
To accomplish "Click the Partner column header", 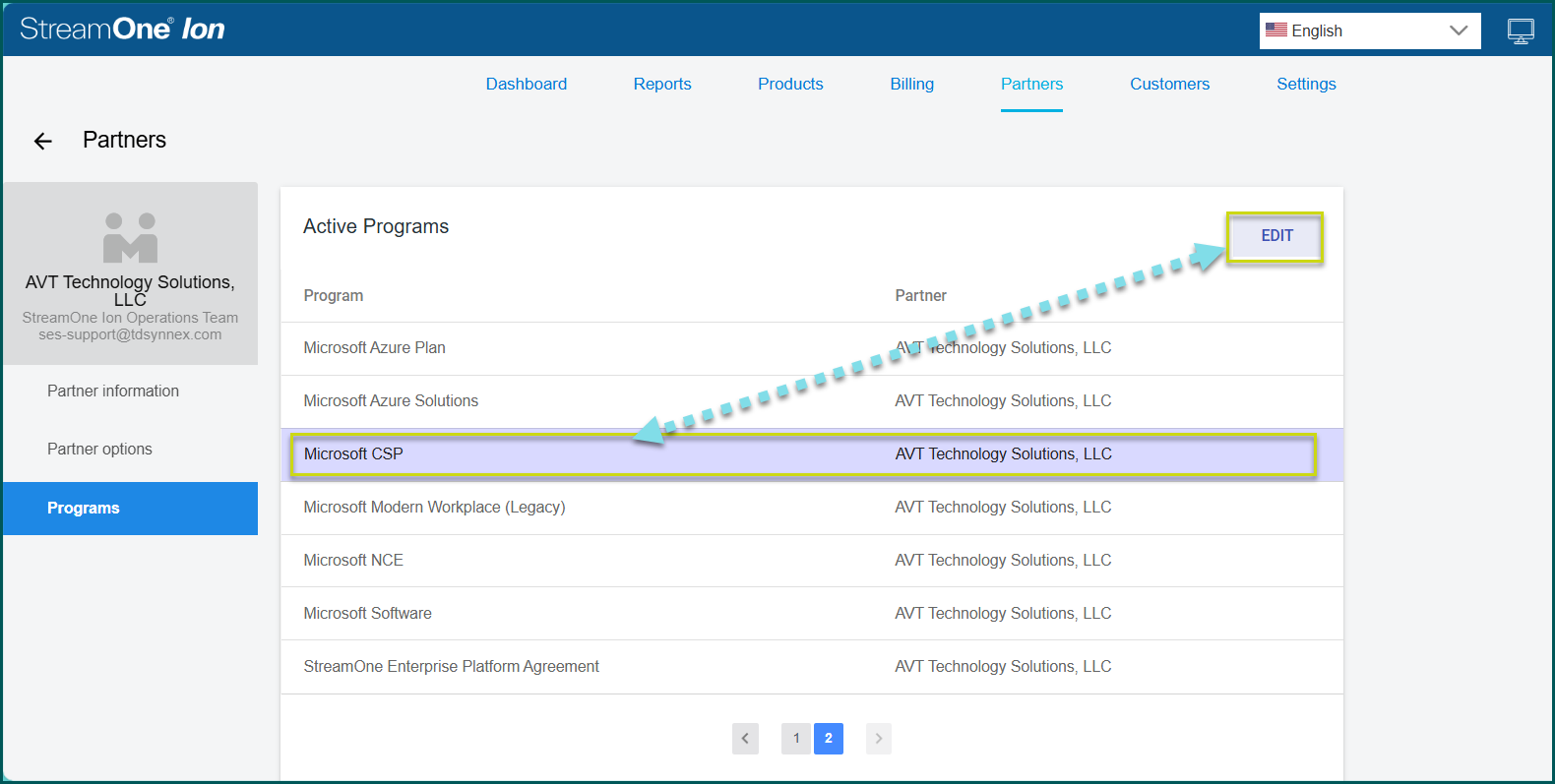I will [x=920, y=296].
